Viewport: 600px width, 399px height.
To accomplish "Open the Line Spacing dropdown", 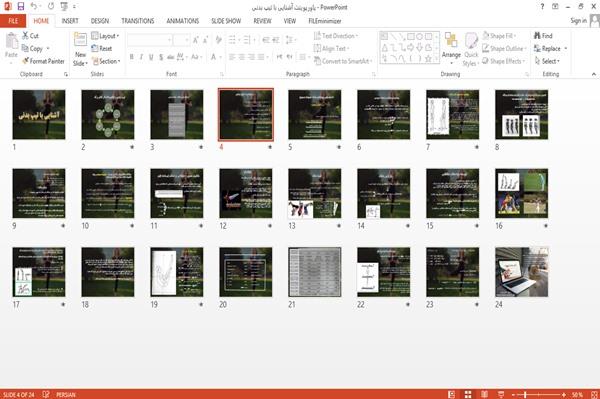I will (291, 40).
